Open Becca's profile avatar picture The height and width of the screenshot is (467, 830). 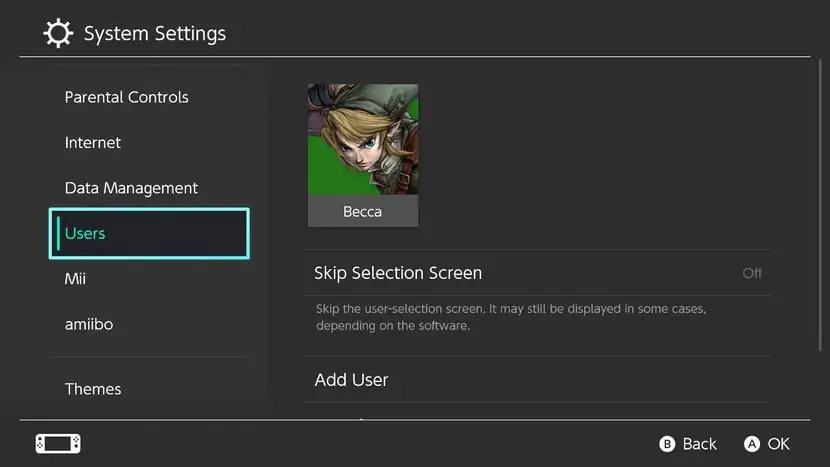[x=362, y=139]
